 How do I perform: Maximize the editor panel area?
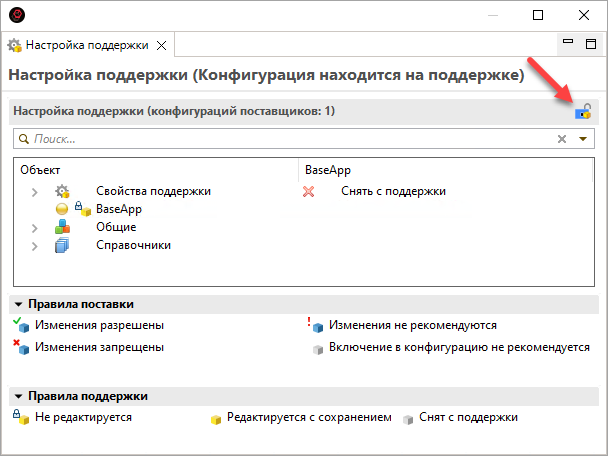click(x=590, y=43)
